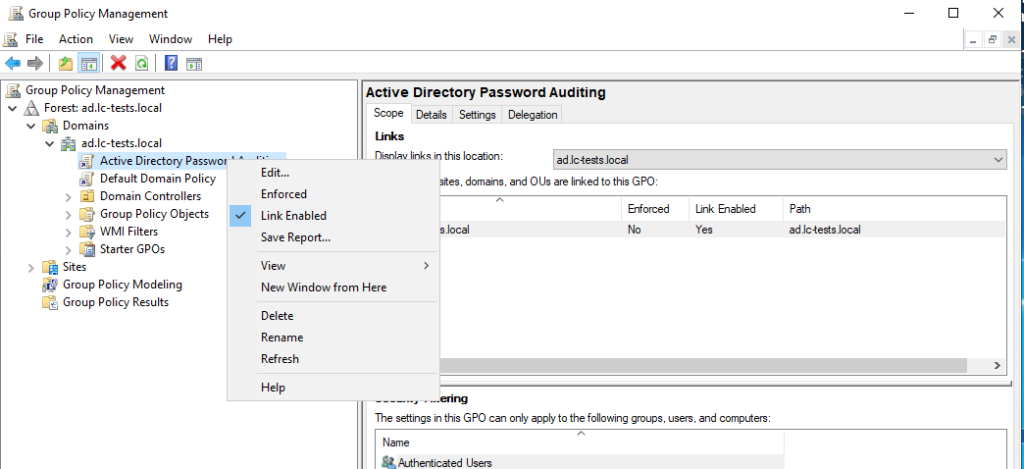1024x469 pixels.
Task: Click the Starter GPOs folder icon
Action: (x=87, y=249)
